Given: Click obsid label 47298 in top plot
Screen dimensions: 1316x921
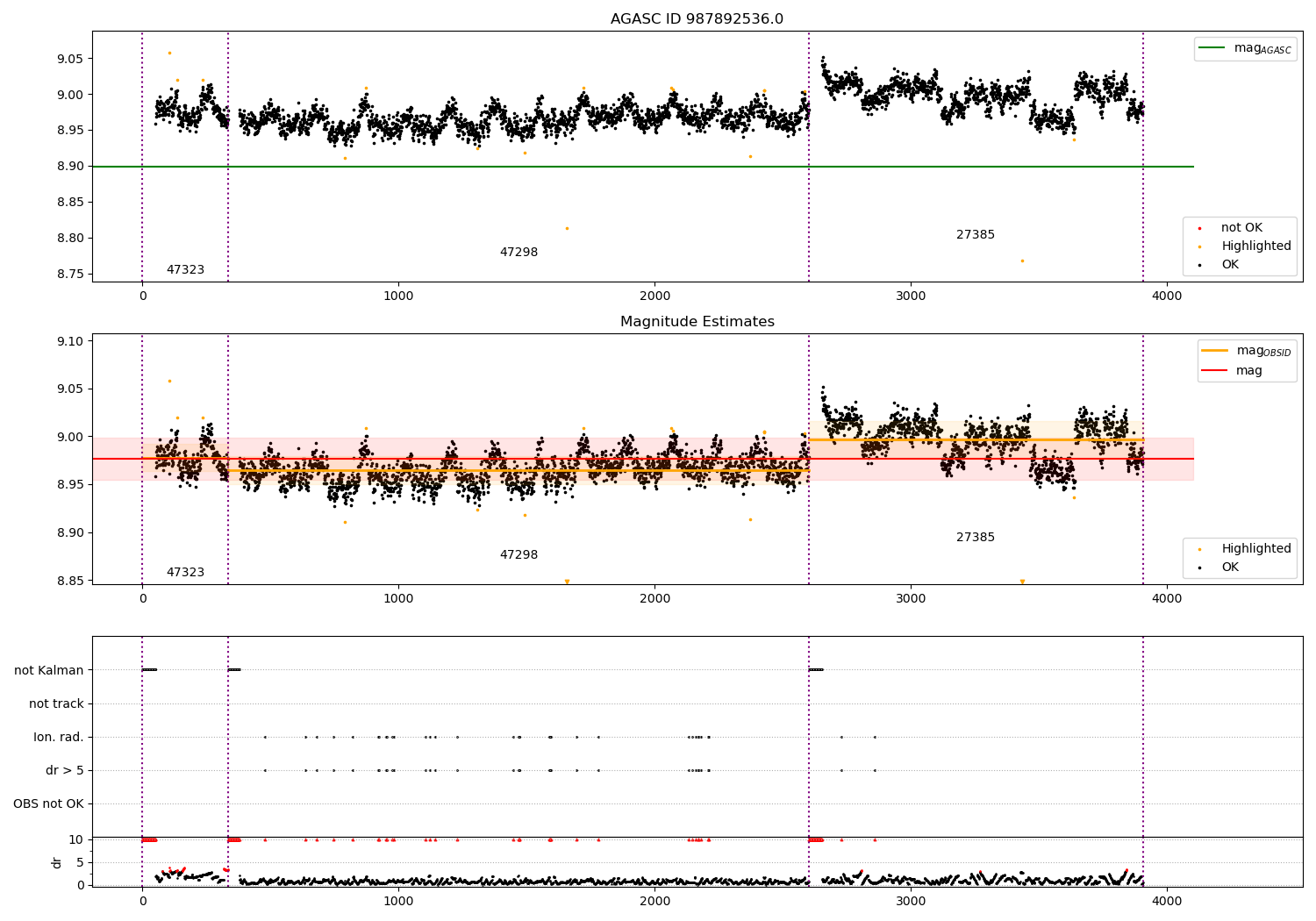Looking at the screenshot, I should 519,253.
